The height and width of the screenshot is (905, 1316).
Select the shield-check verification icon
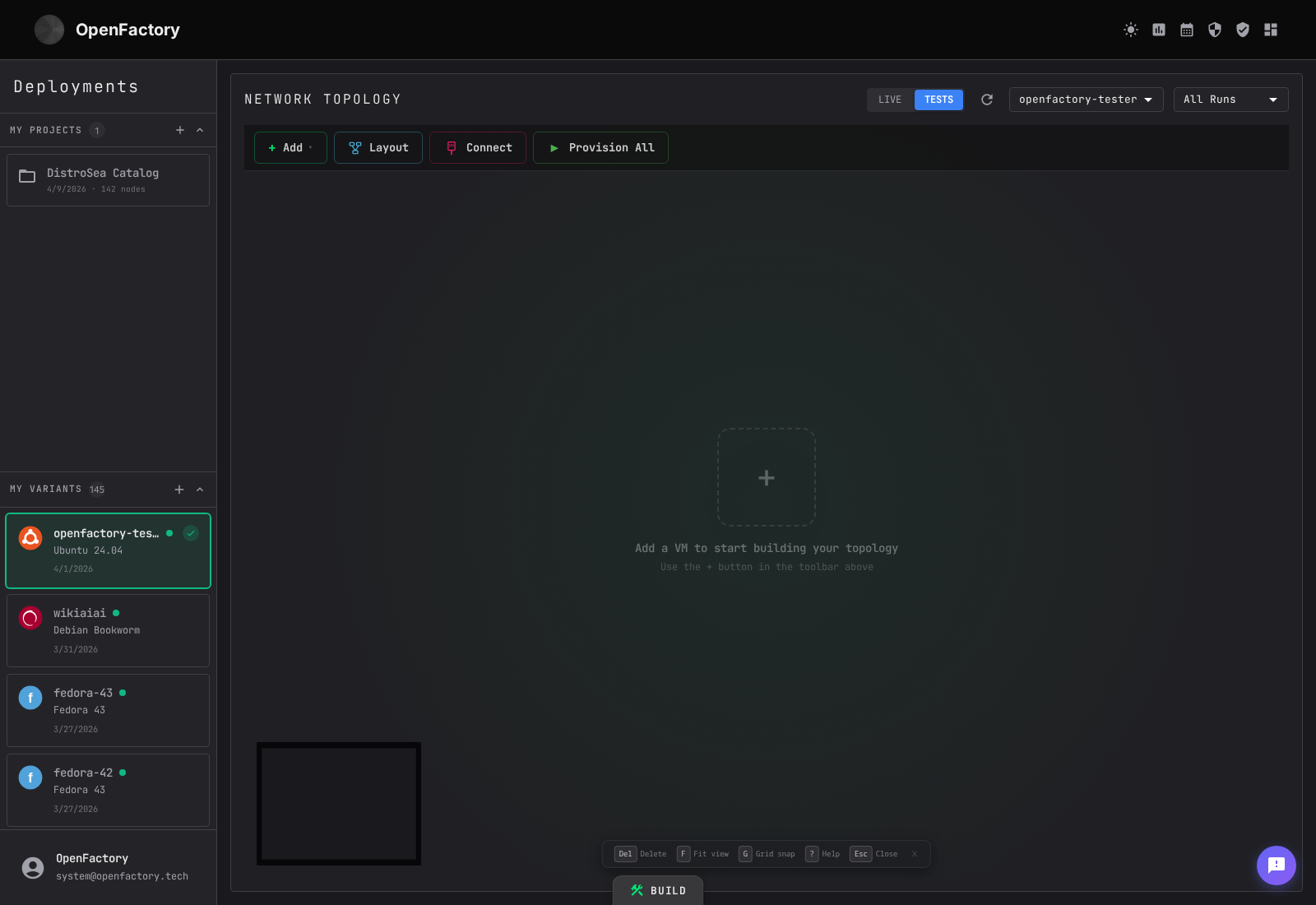point(1243,30)
